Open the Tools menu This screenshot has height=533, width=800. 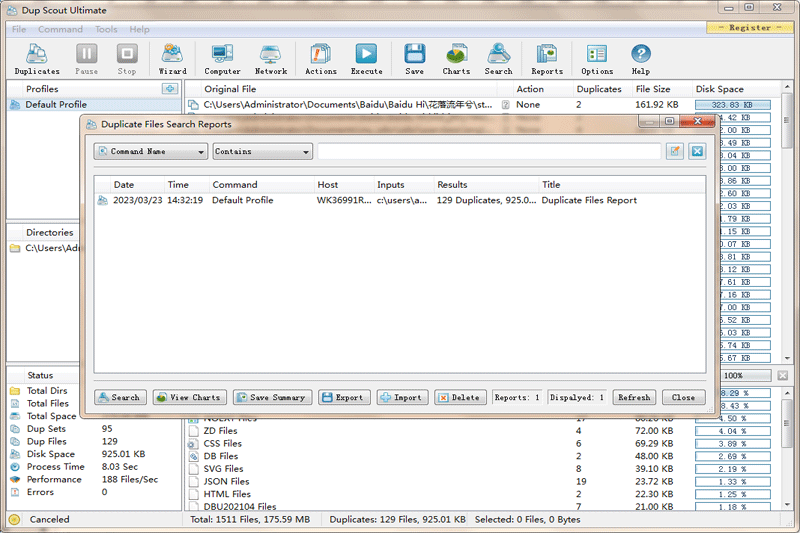(x=106, y=29)
